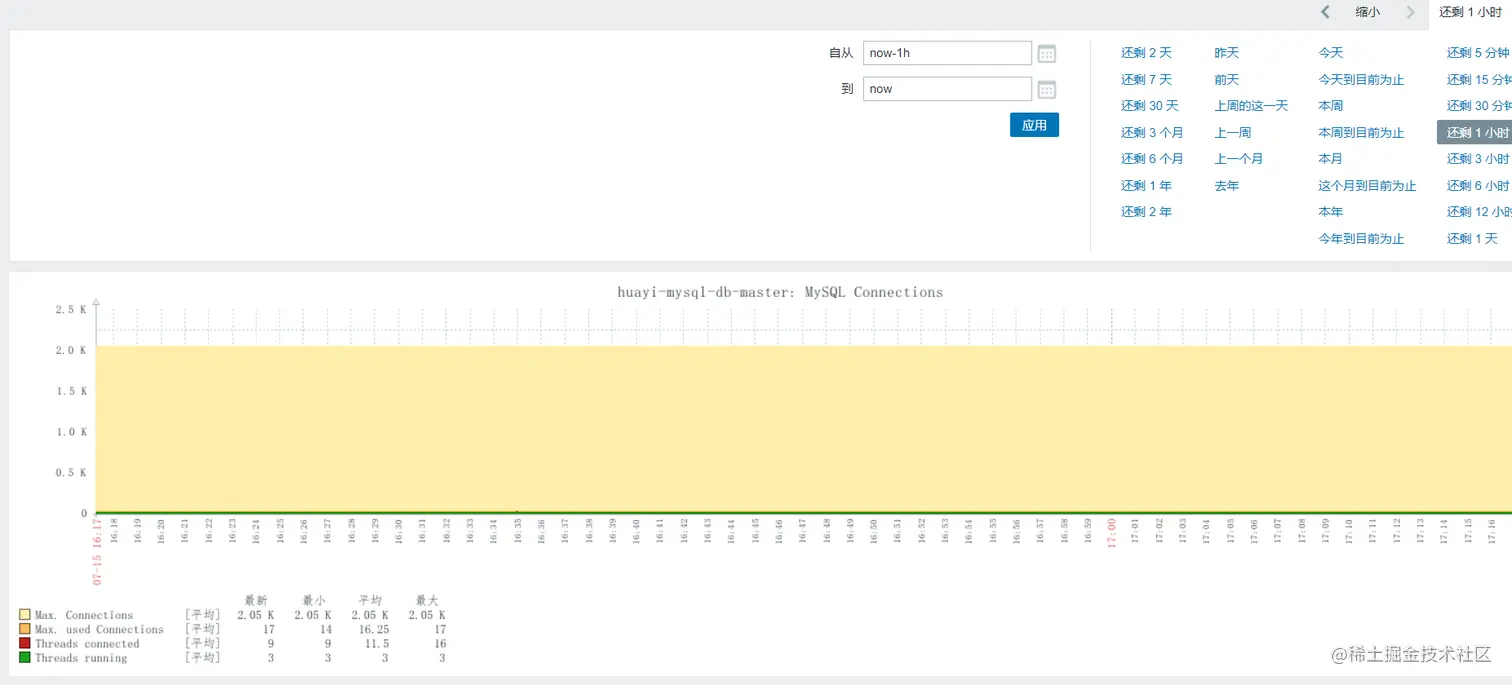Click the Max. used Connections legend label
This screenshot has width=1512, height=685.
click(x=99, y=630)
